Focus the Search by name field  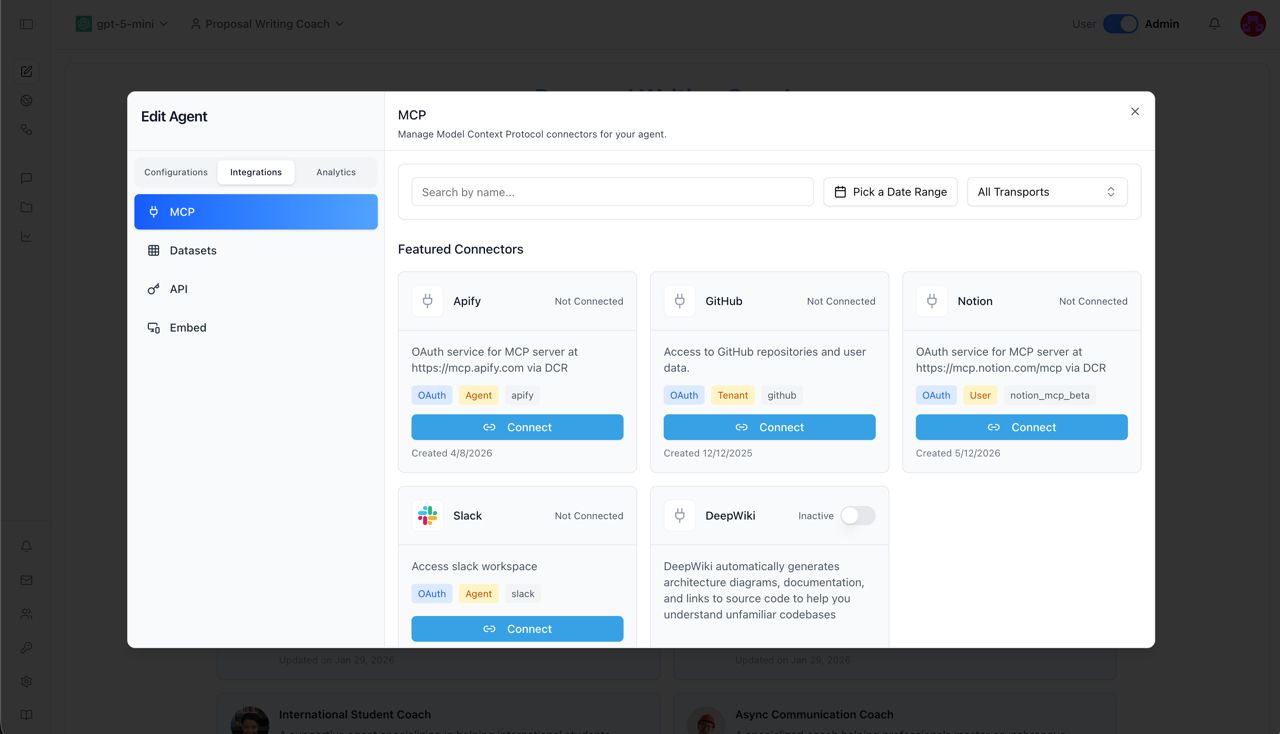click(x=612, y=192)
